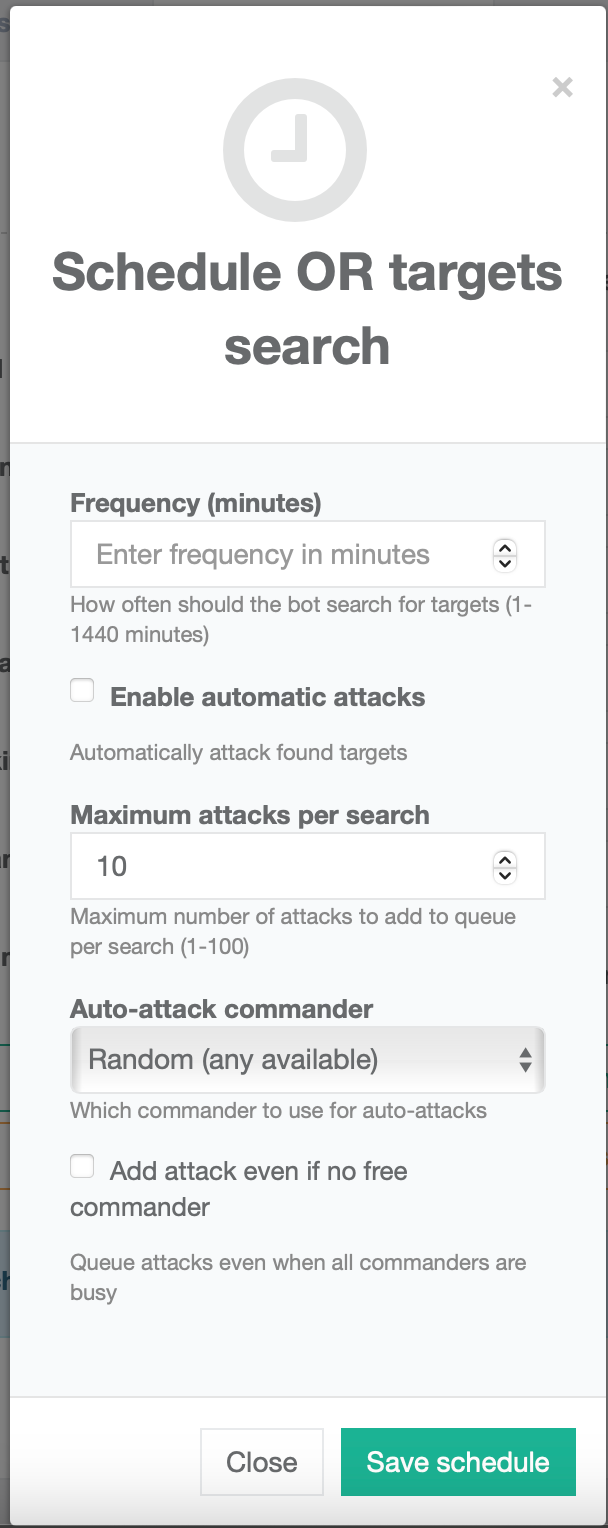Click the "Auto-attack commander" label

coord(222,1009)
